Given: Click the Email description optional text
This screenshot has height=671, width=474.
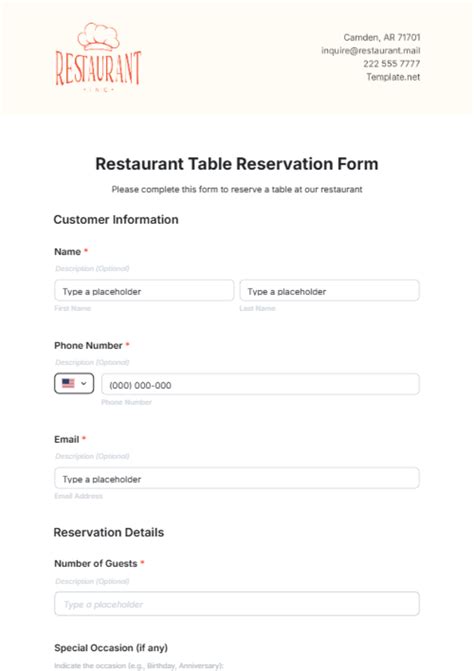Looking at the screenshot, I should pyautogui.click(x=92, y=456).
